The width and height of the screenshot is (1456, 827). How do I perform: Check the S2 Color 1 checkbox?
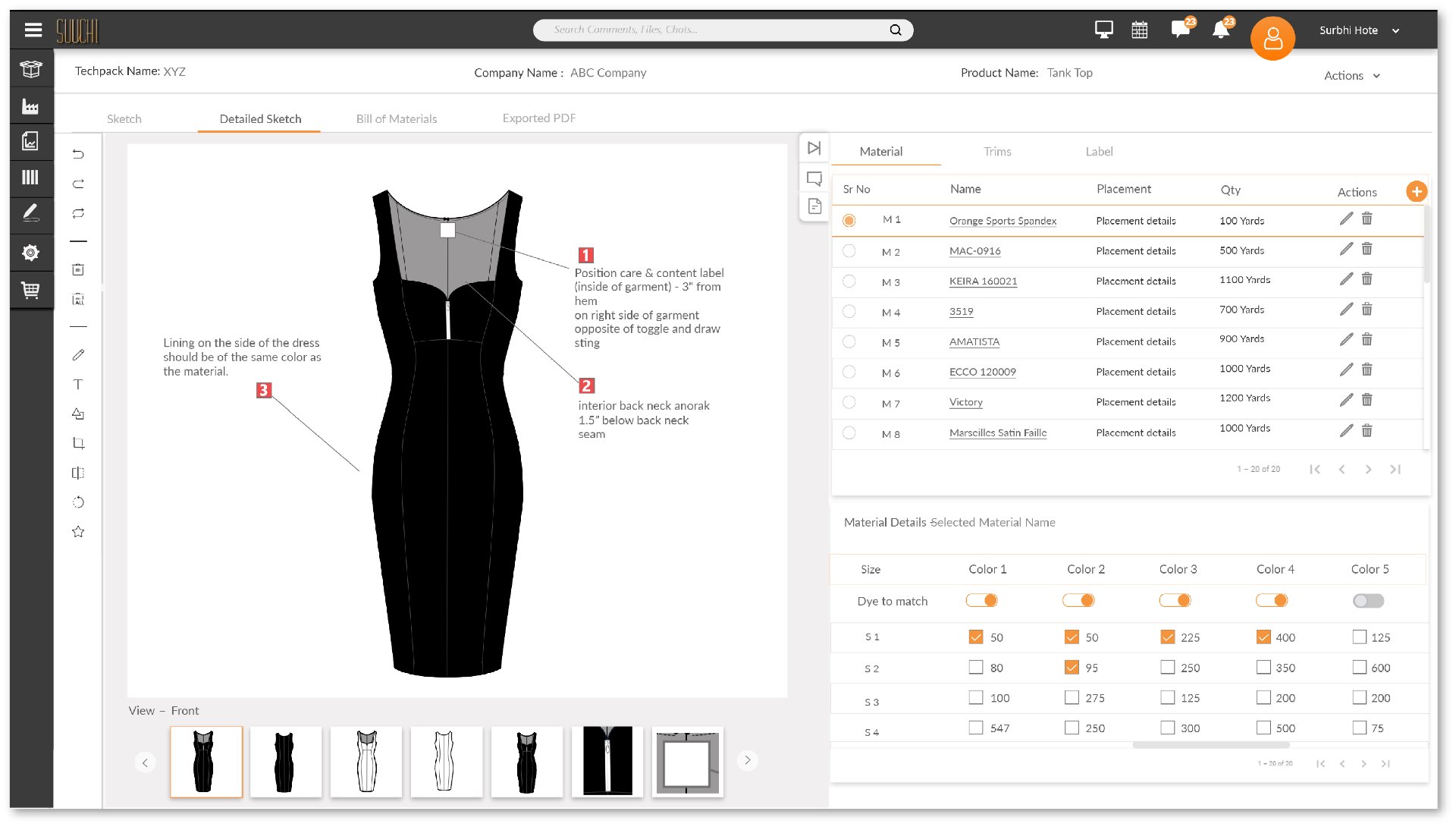976,667
